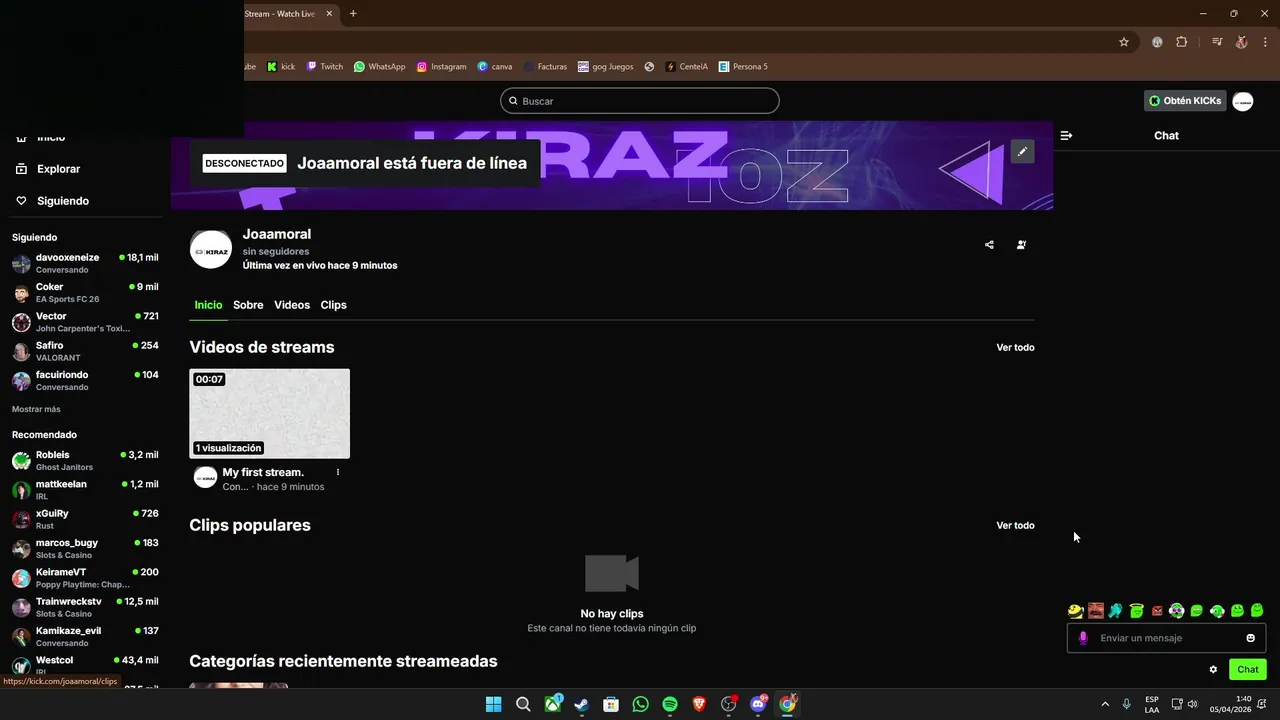Viewport: 1280px width, 720px height.
Task: Open the Twitch bookmark
Action: 324,67
